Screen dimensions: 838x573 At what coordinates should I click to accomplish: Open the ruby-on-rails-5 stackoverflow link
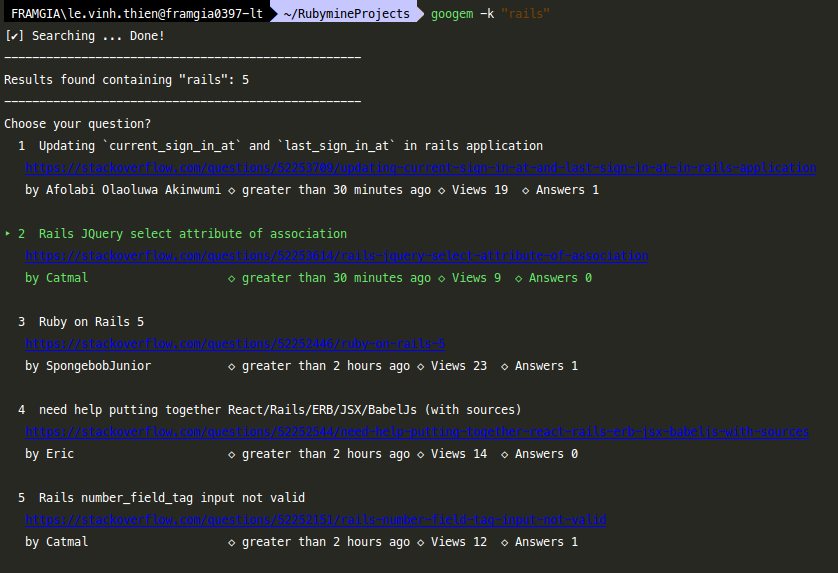(235, 344)
